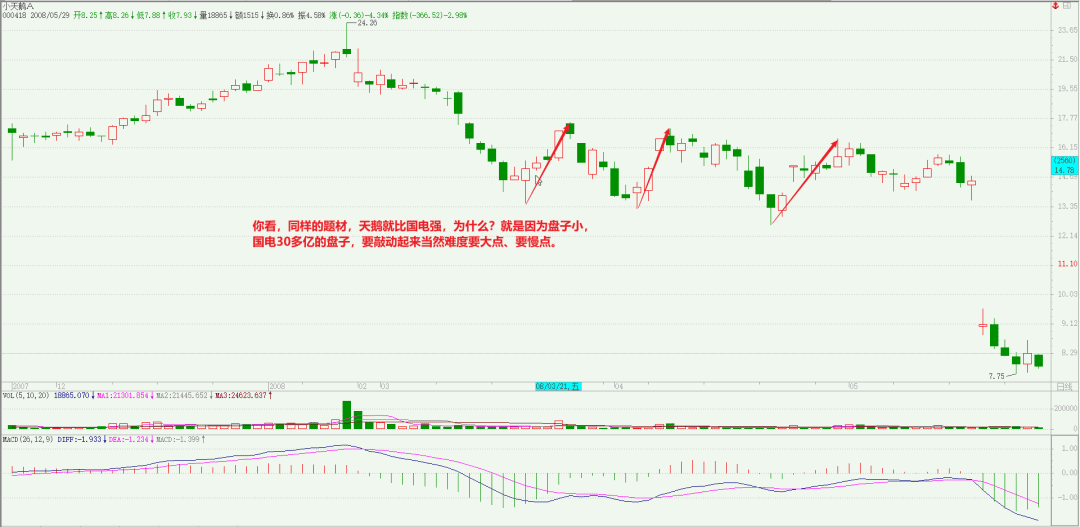Click the stock code 000418
This screenshot has height=527, width=1080.
[x=14, y=13]
